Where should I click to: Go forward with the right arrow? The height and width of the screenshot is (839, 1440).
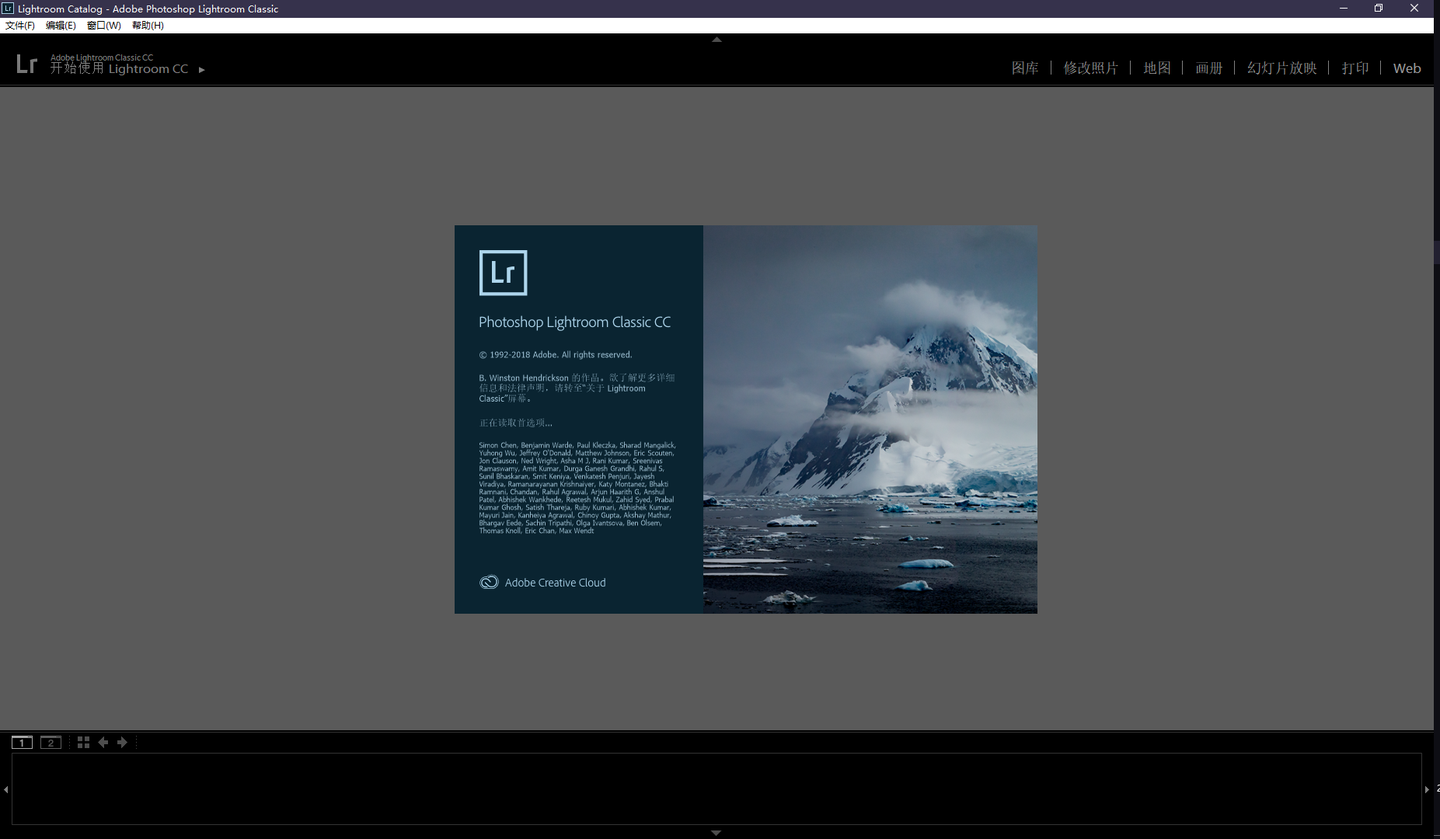pos(122,742)
